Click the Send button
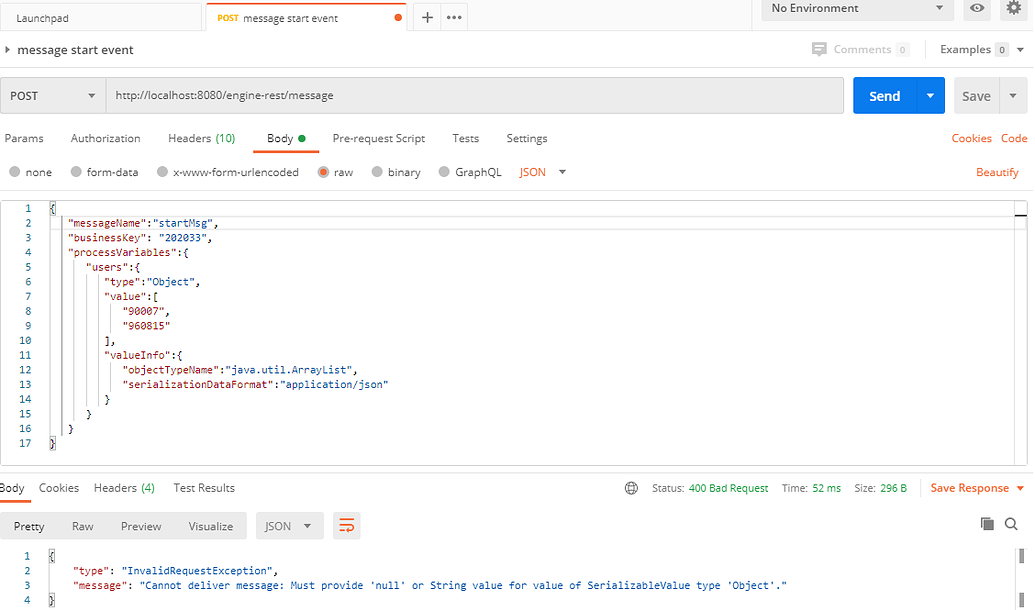The width and height of the screenshot is (1035, 610). coord(884,95)
